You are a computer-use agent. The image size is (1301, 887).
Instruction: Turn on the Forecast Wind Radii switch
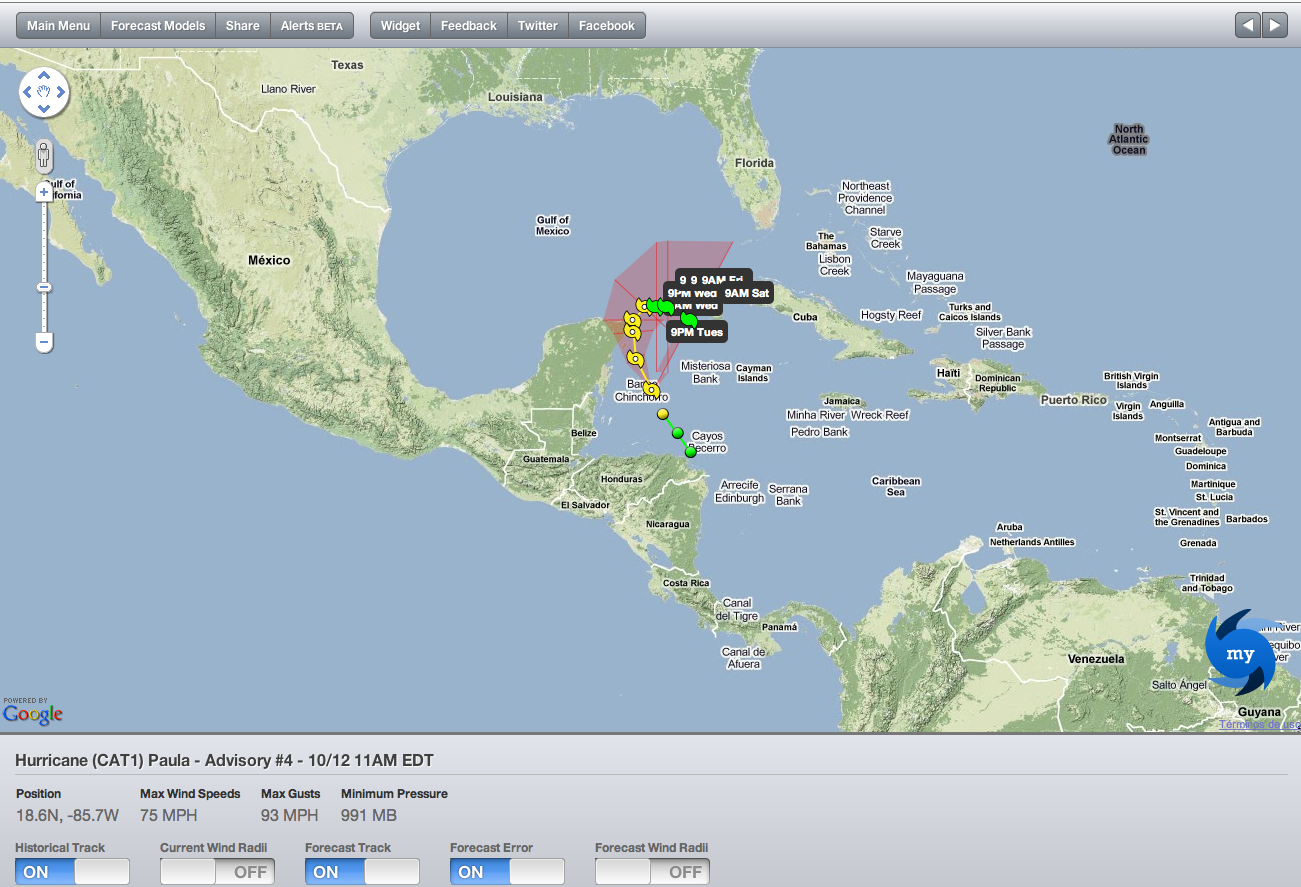[652, 872]
